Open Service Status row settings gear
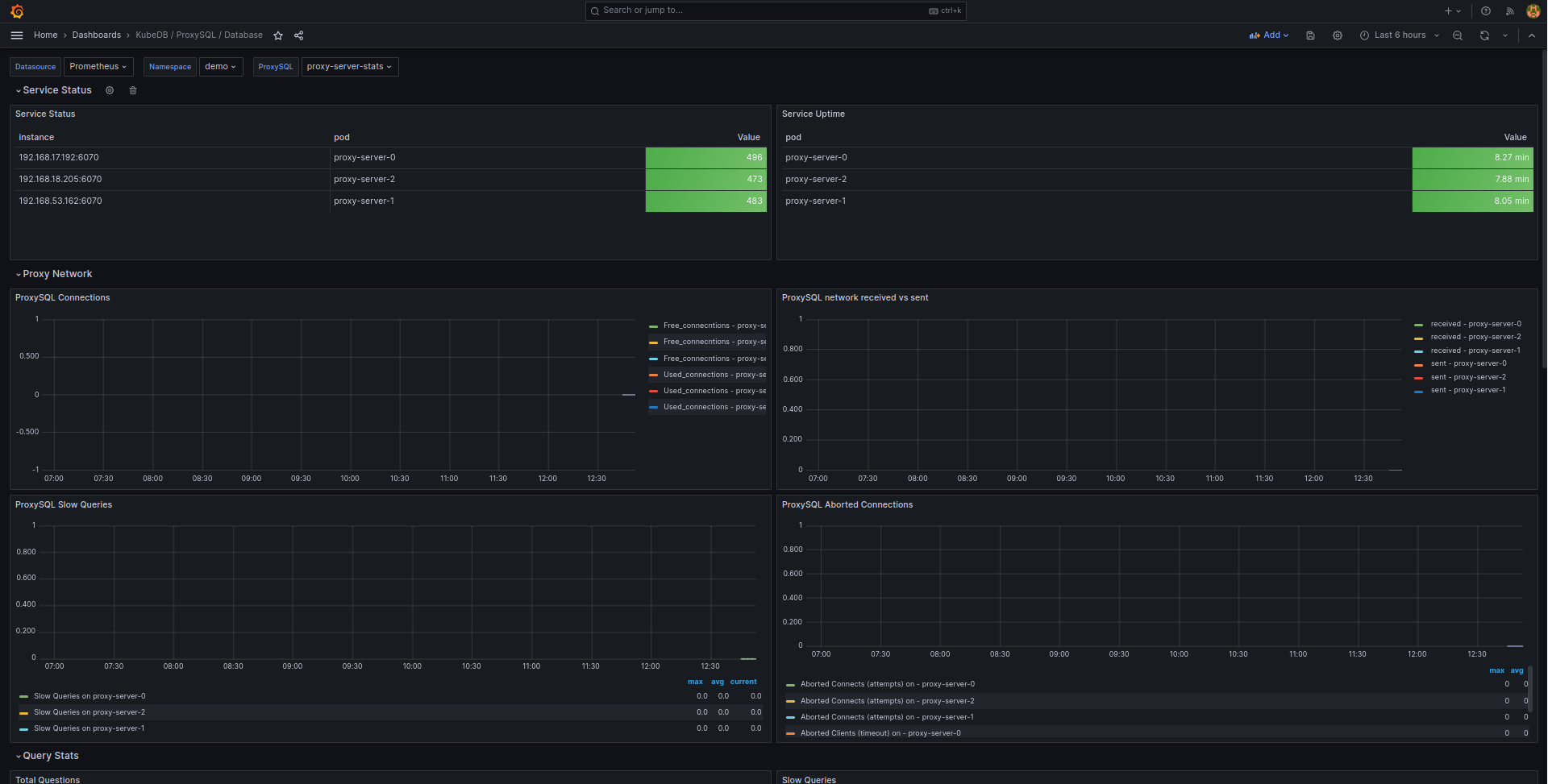This screenshot has height=784, width=1548. pyautogui.click(x=110, y=90)
